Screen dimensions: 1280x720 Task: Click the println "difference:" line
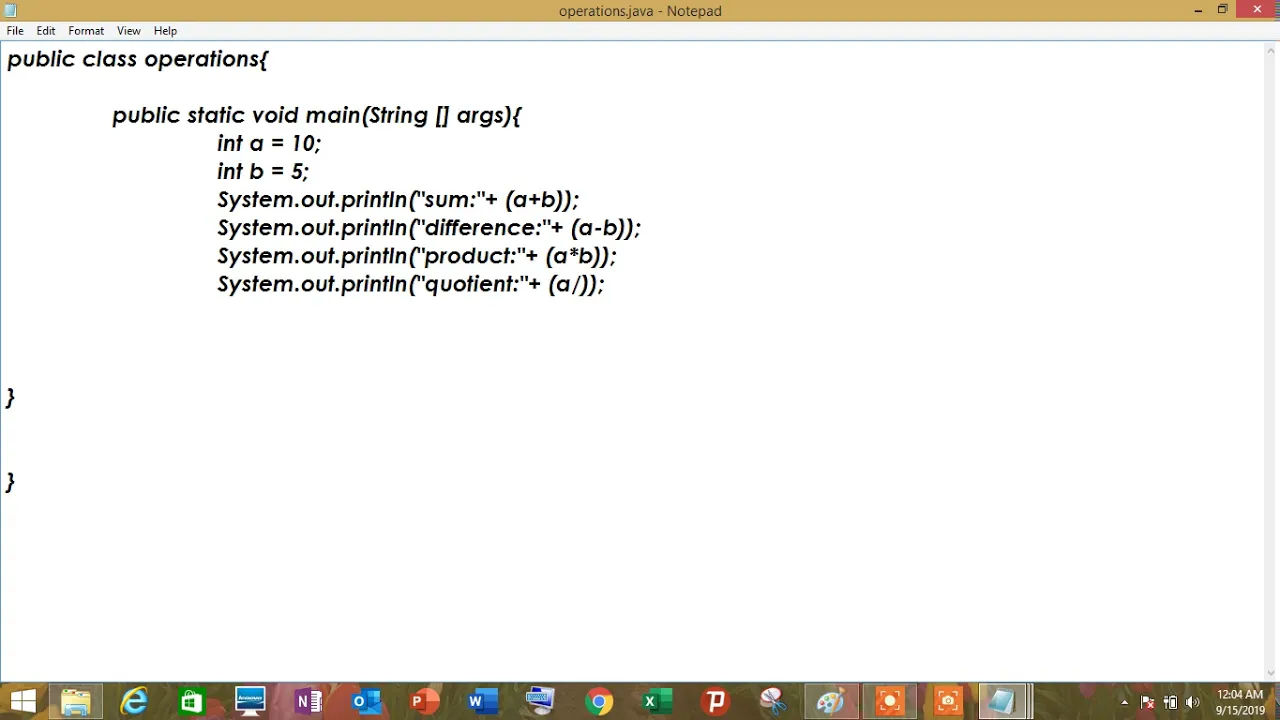coord(429,228)
